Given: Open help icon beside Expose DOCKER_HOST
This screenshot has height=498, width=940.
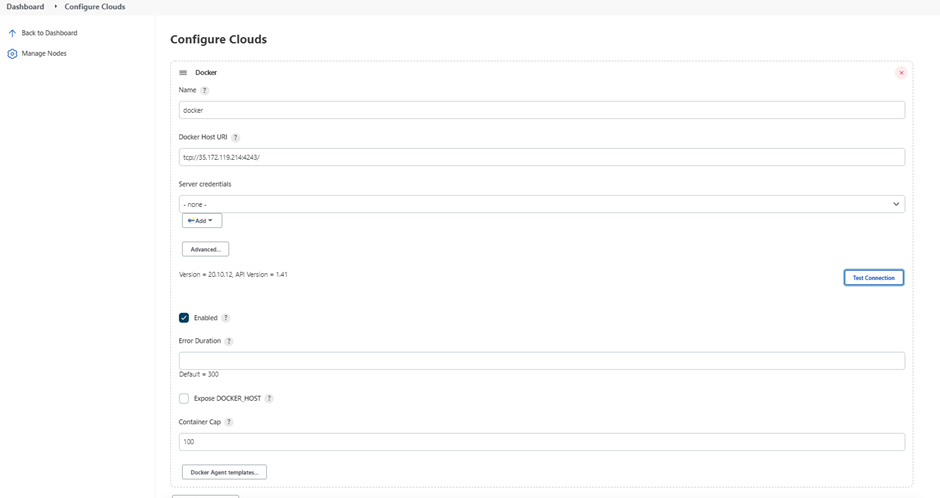Looking at the screenshot, I should (x=269, y=399).
